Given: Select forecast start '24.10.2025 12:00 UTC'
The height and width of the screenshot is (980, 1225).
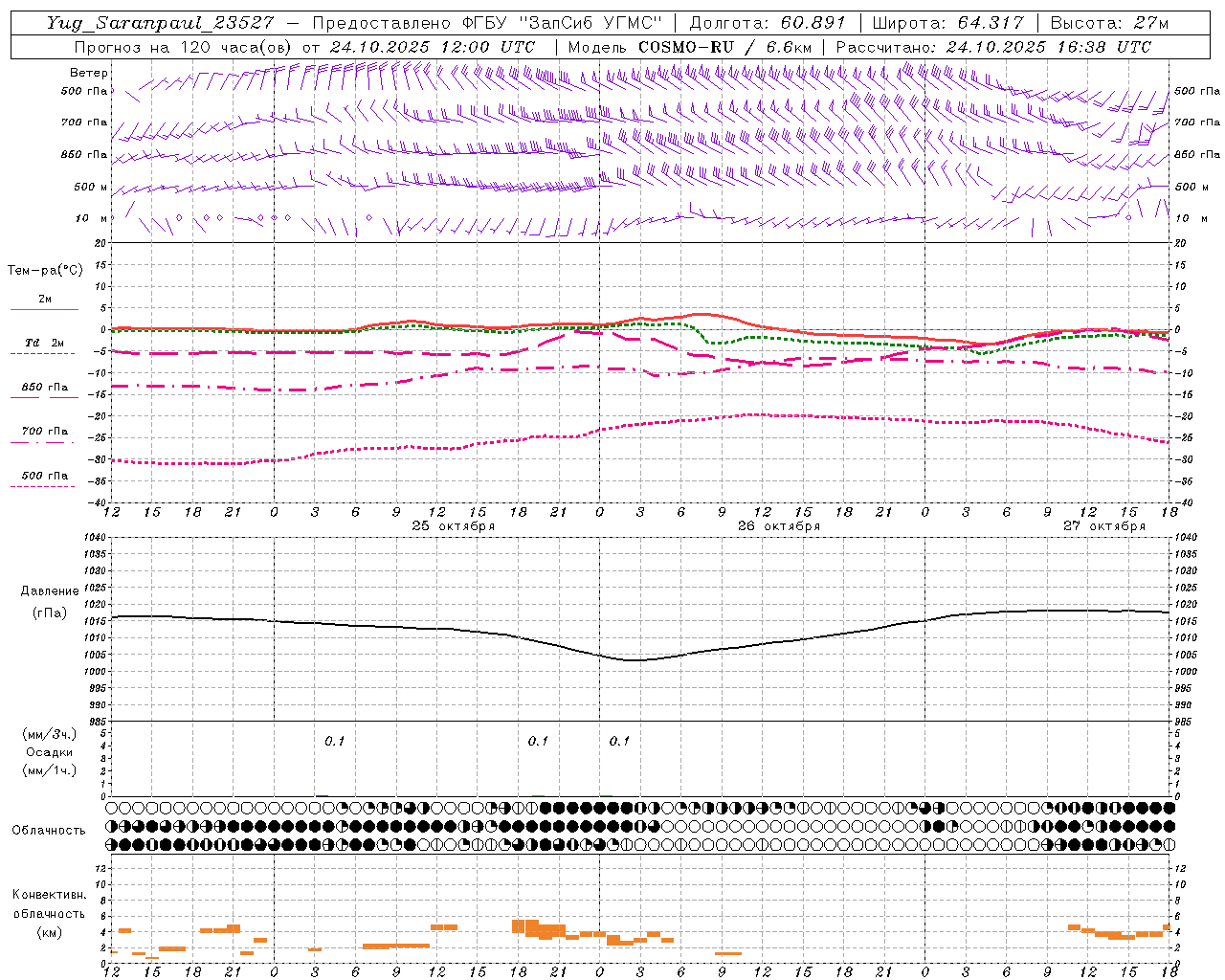Looking at the screenshot, I should (x=433, y=47).
